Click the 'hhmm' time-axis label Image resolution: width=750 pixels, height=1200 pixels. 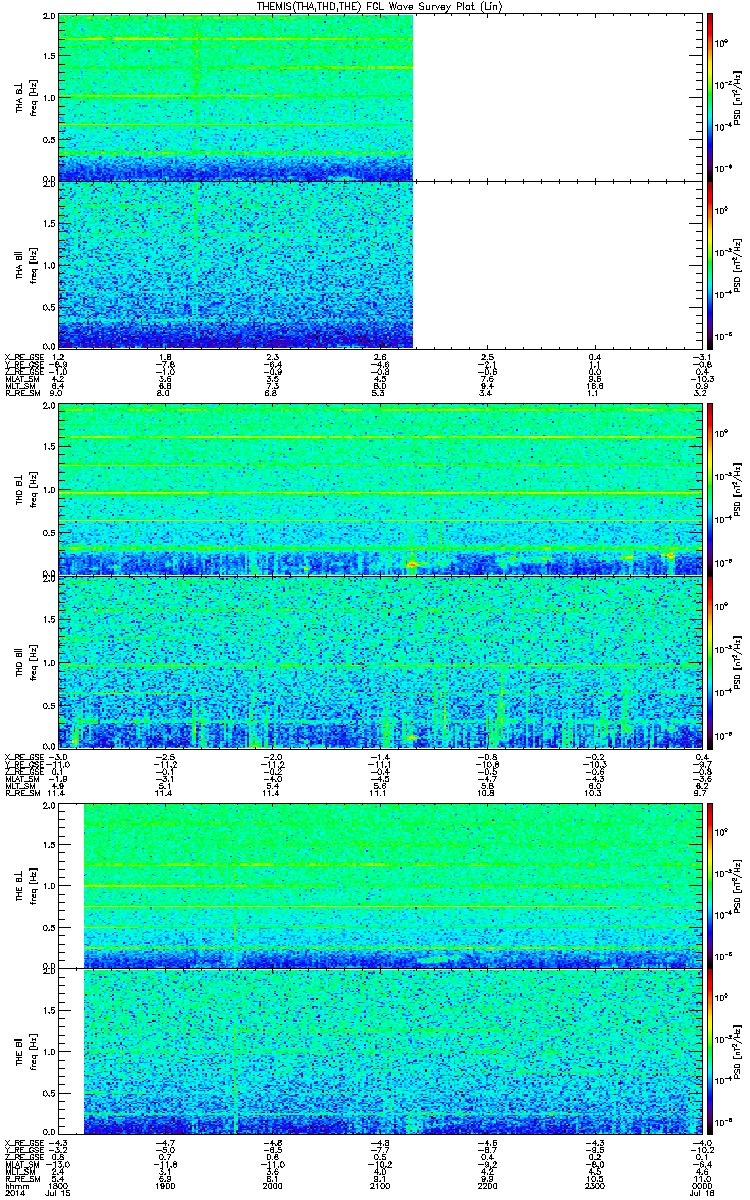tap(15, 1186)
